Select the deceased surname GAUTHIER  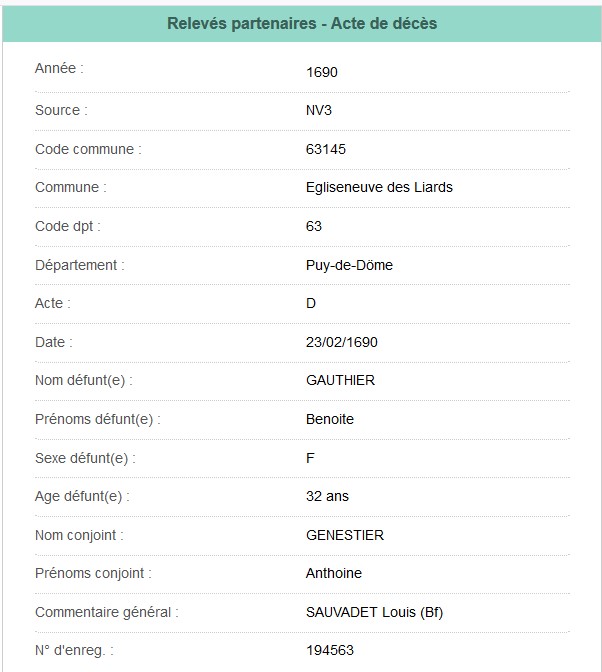[x=340, y=381]
